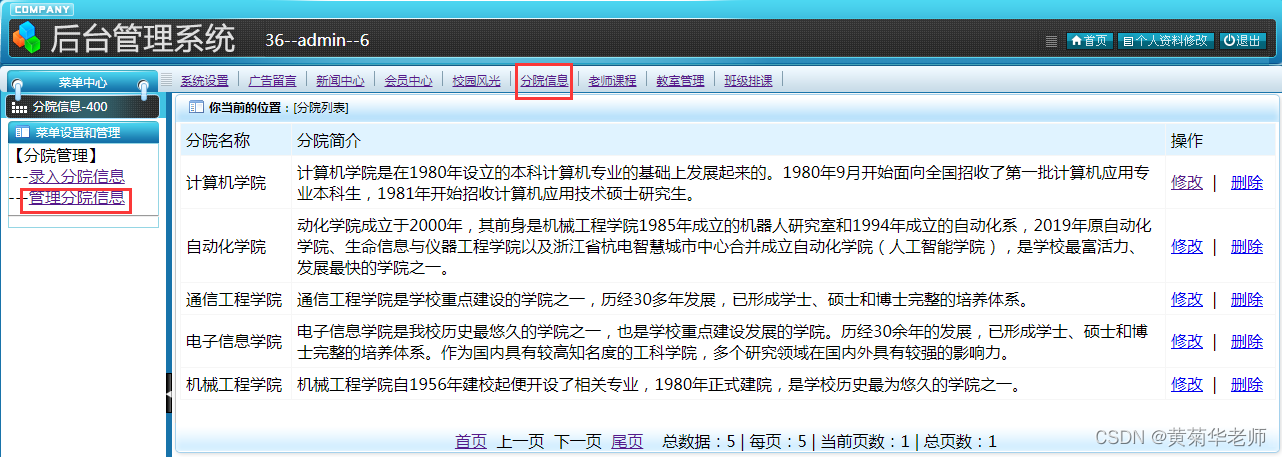Click 修改 for 电子信息学院 row

click(x=1187, y=341)
